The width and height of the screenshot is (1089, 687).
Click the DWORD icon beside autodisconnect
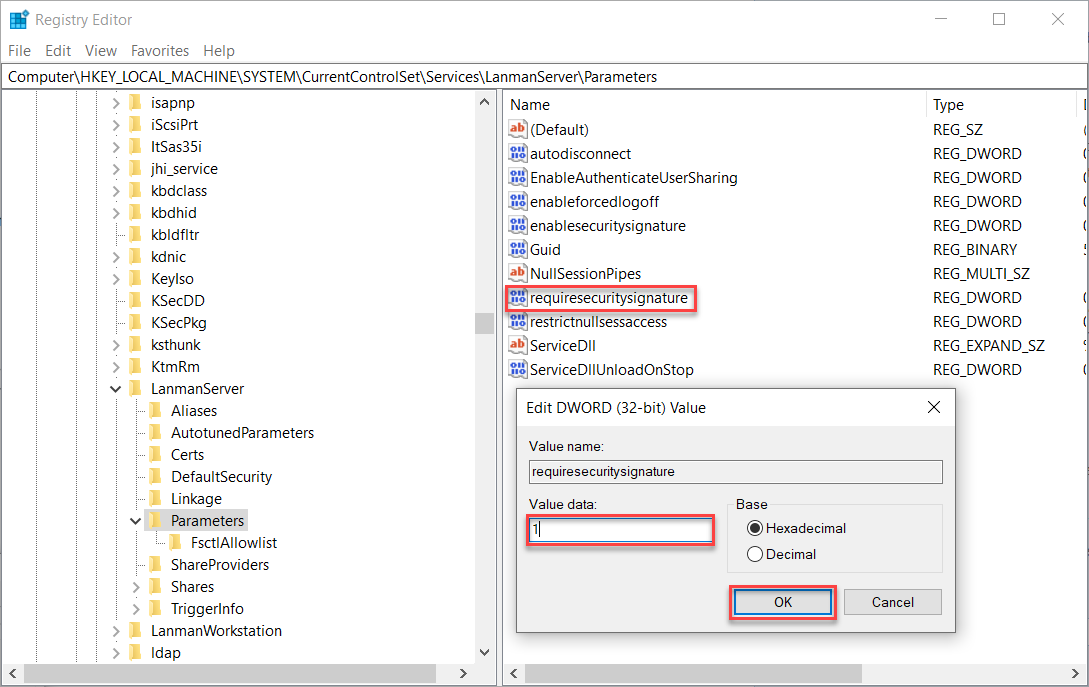(x=518, y=153)
